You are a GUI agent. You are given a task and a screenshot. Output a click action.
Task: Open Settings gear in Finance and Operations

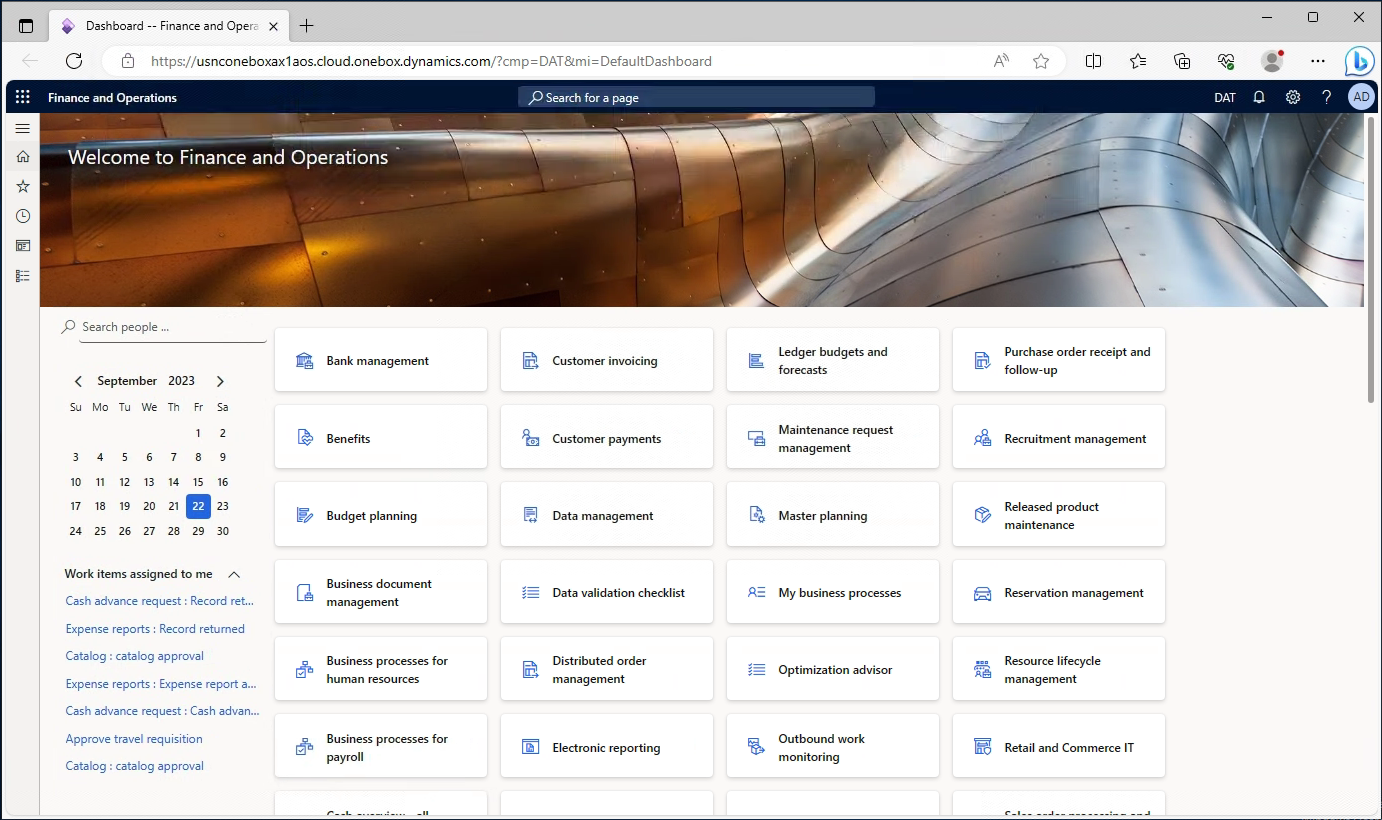tap(1293, 97)
